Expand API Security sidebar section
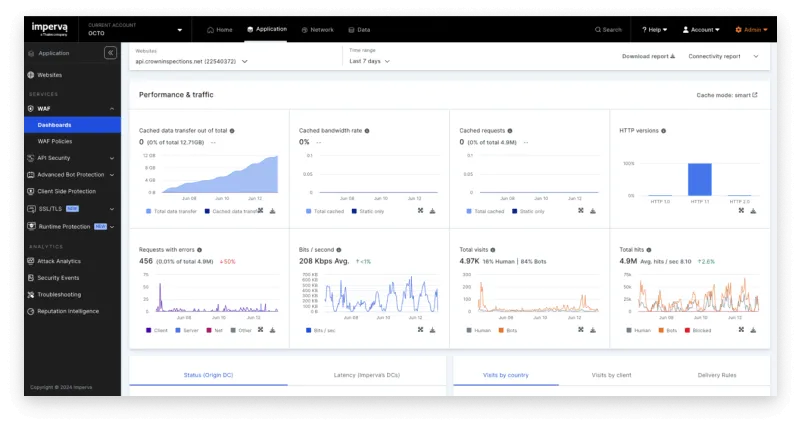801x428 pixels. pos(112,158)
